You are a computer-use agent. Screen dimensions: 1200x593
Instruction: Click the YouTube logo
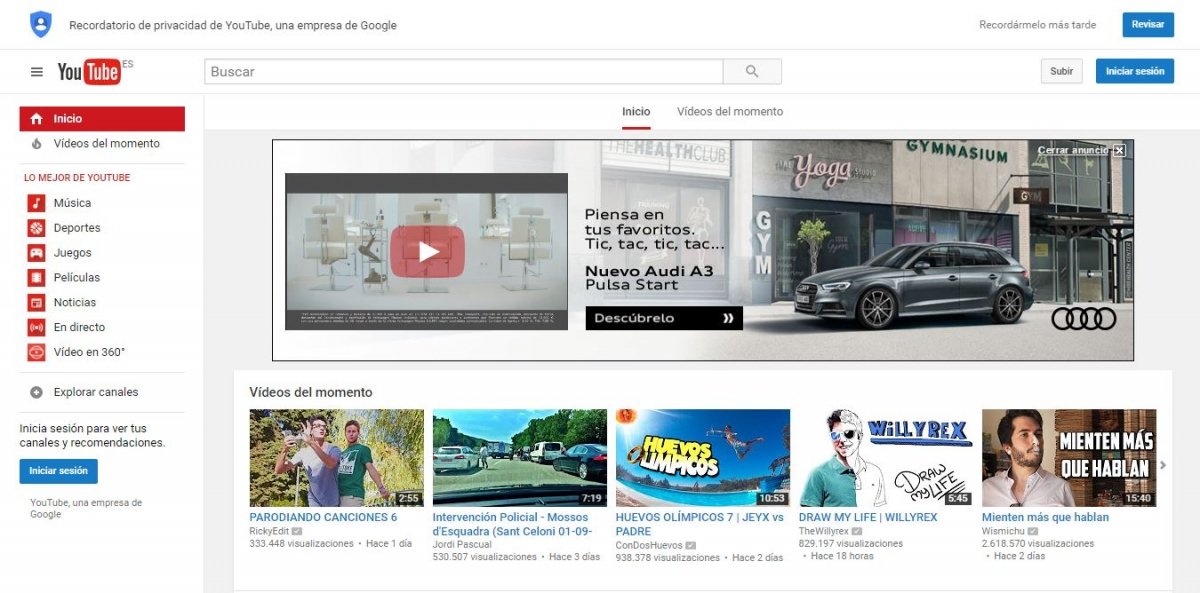[90, 71]
